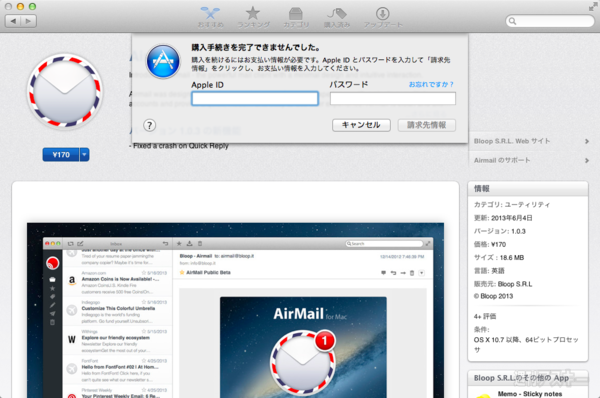Go back with the left arrow button
Viewport: 600px width, 398px height.
[x=13, y=21]
